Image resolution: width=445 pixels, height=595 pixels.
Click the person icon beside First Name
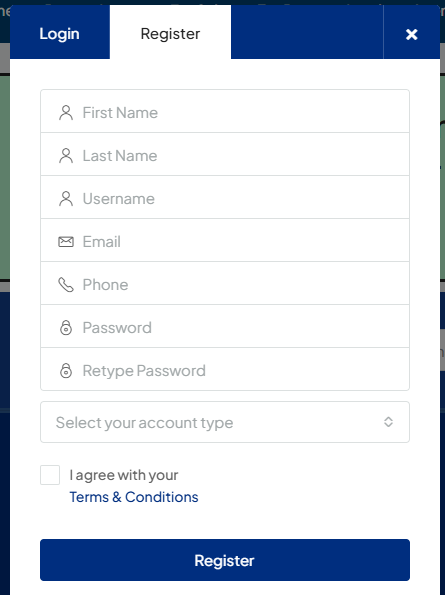tap(66, 113)
